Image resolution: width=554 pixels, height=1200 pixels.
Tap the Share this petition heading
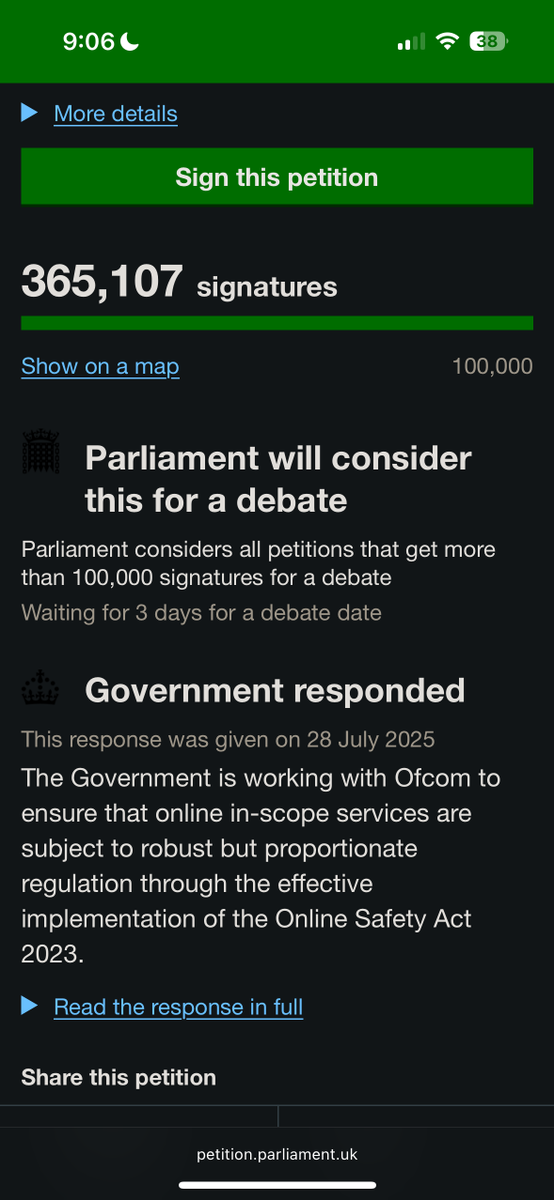pyautogui.click(x=119, y=1077)
